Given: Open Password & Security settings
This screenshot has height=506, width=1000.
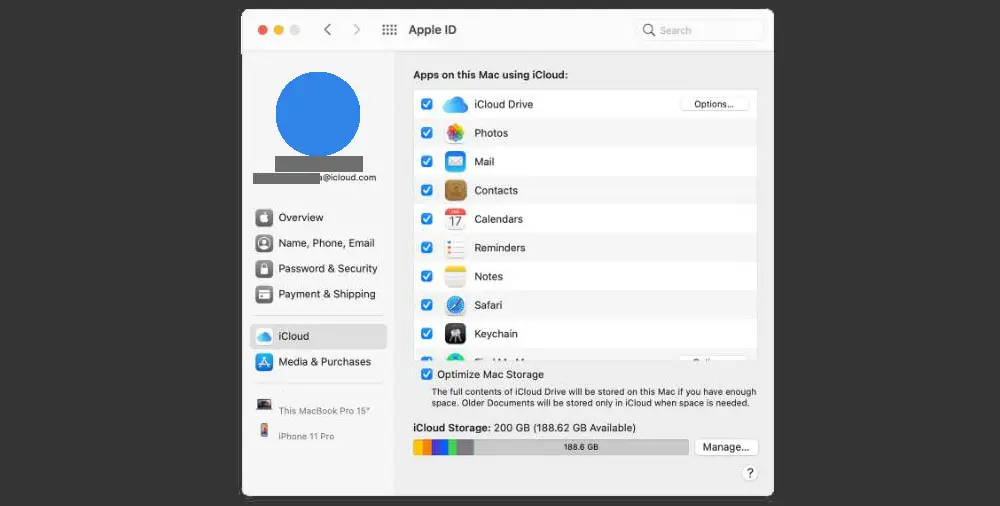Looking at the screenshot, I should (318, 269).
